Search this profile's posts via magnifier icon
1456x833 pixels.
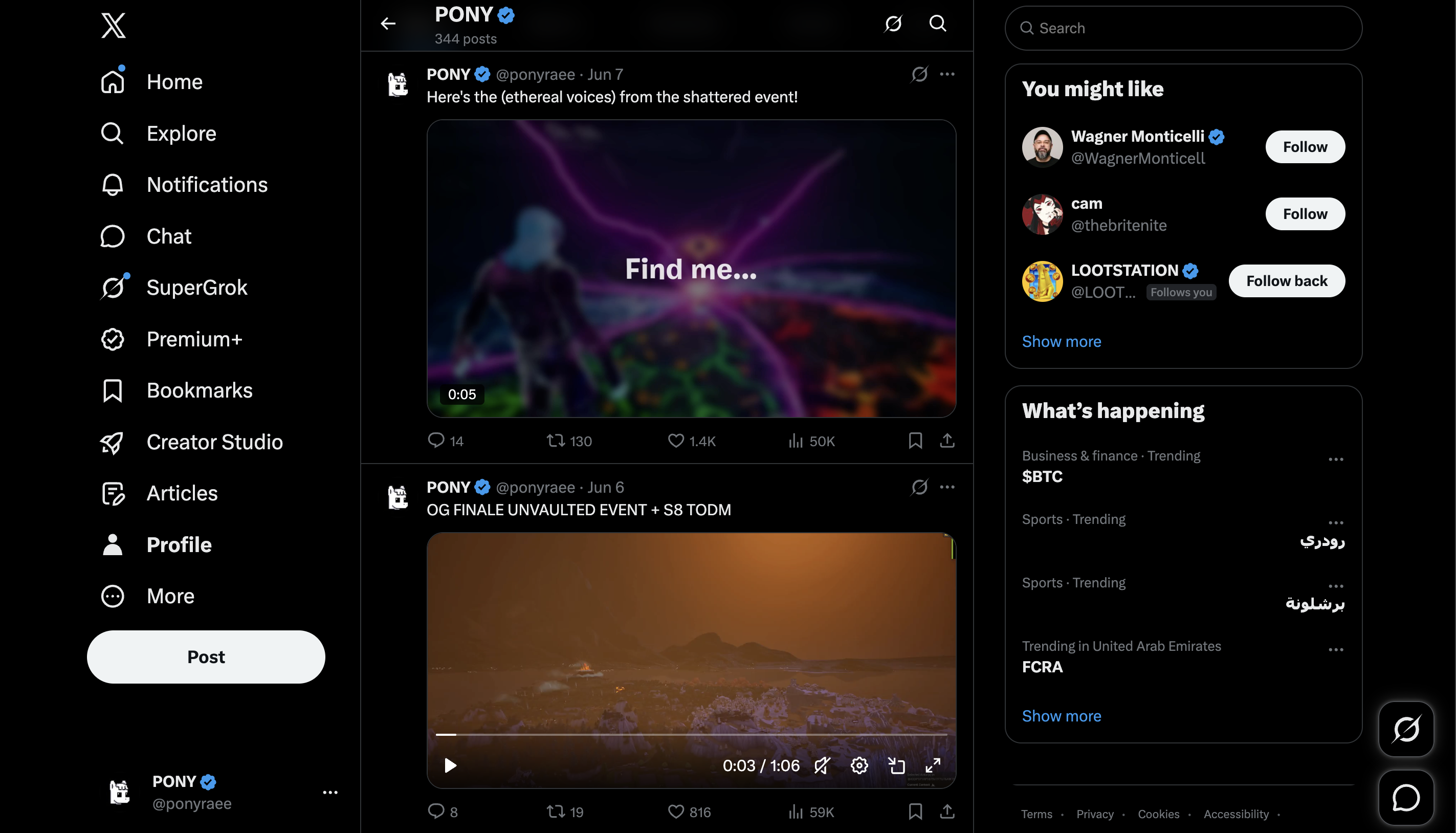[937, 24]
